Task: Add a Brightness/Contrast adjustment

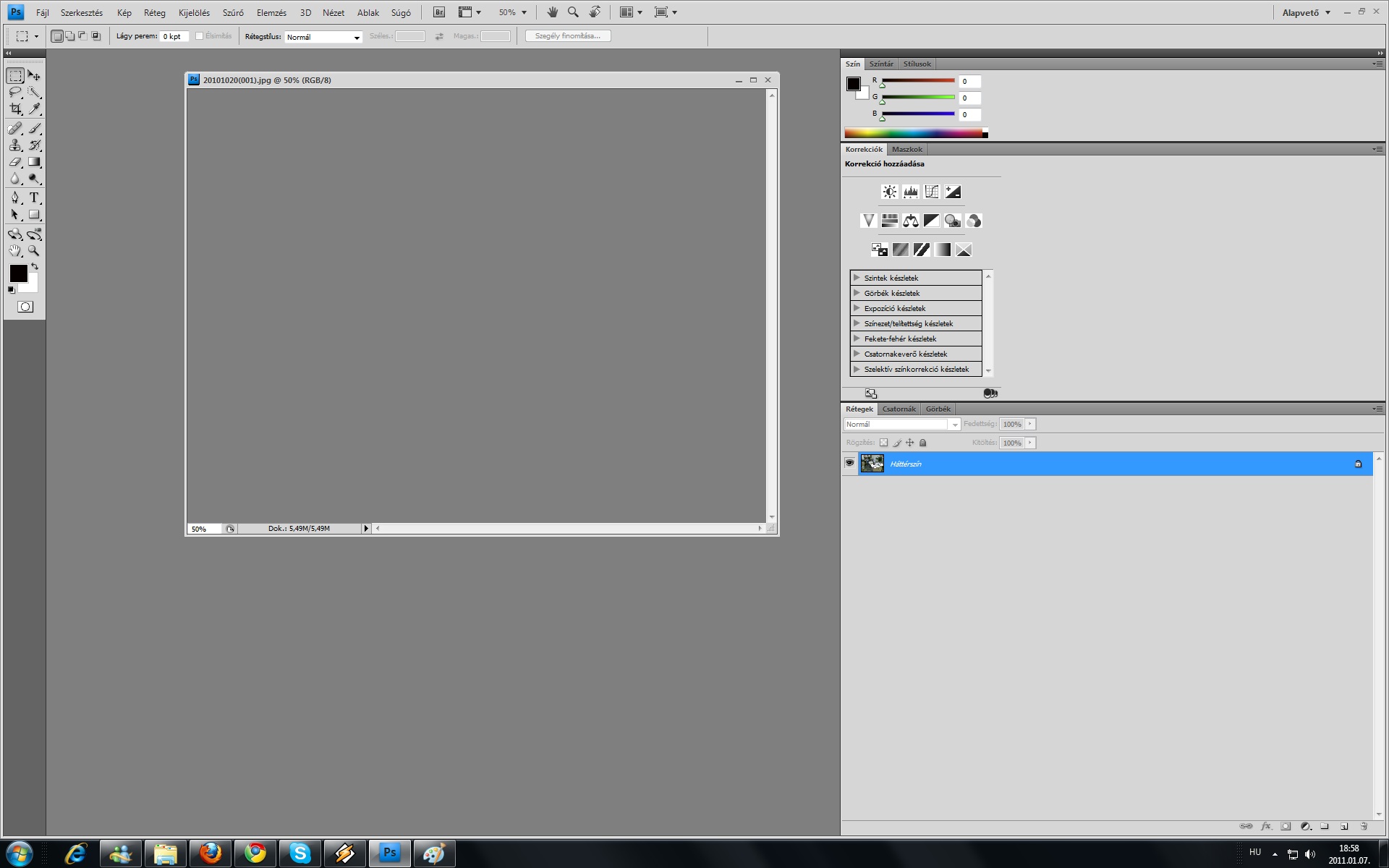Action: [889, 192]
